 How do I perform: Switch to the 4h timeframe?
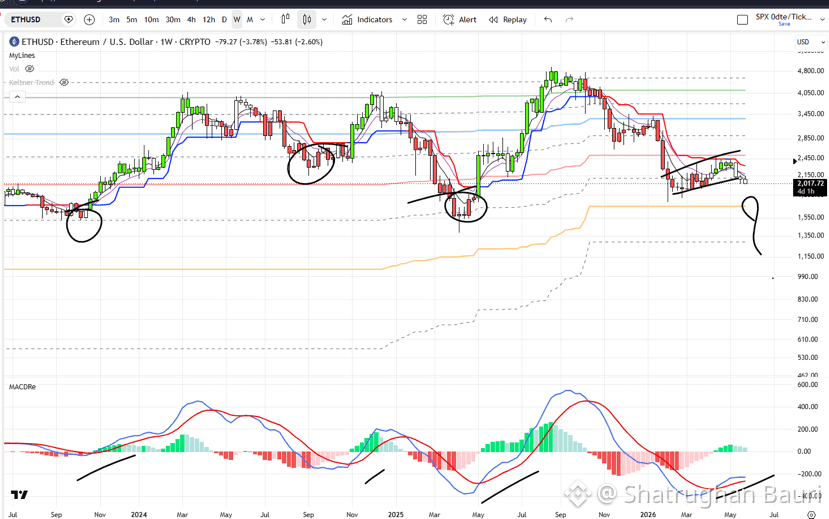pos(191,20)
